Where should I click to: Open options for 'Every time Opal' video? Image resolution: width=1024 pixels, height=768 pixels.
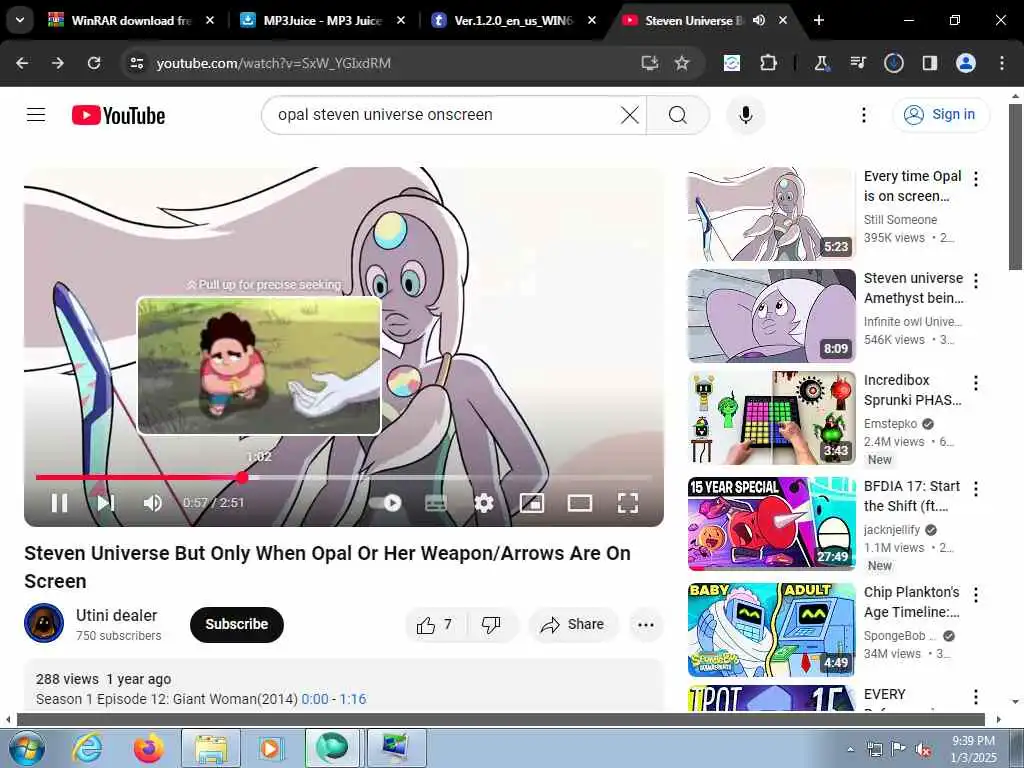tap(976, 179)
